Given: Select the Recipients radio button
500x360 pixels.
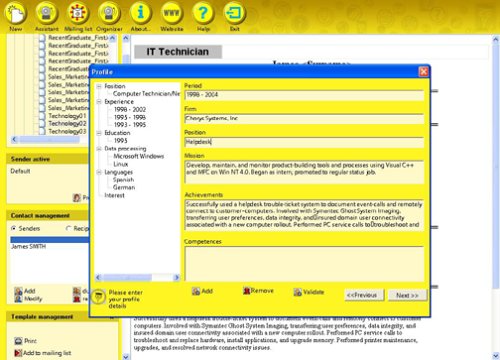Looking at the screenshot, I should [69, 228].
